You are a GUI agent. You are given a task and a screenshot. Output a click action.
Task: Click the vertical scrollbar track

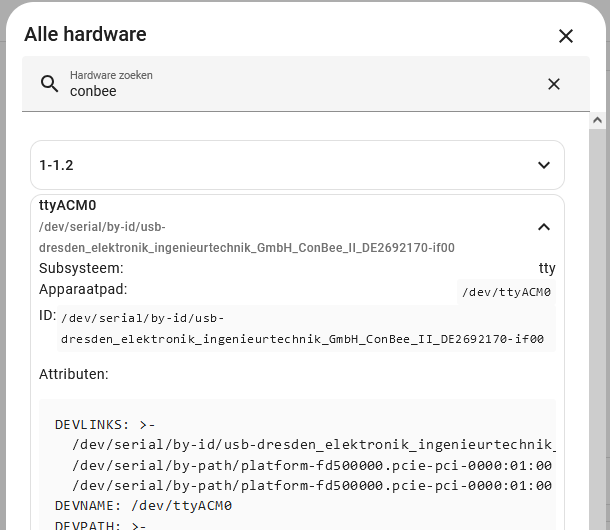point(598,328)
